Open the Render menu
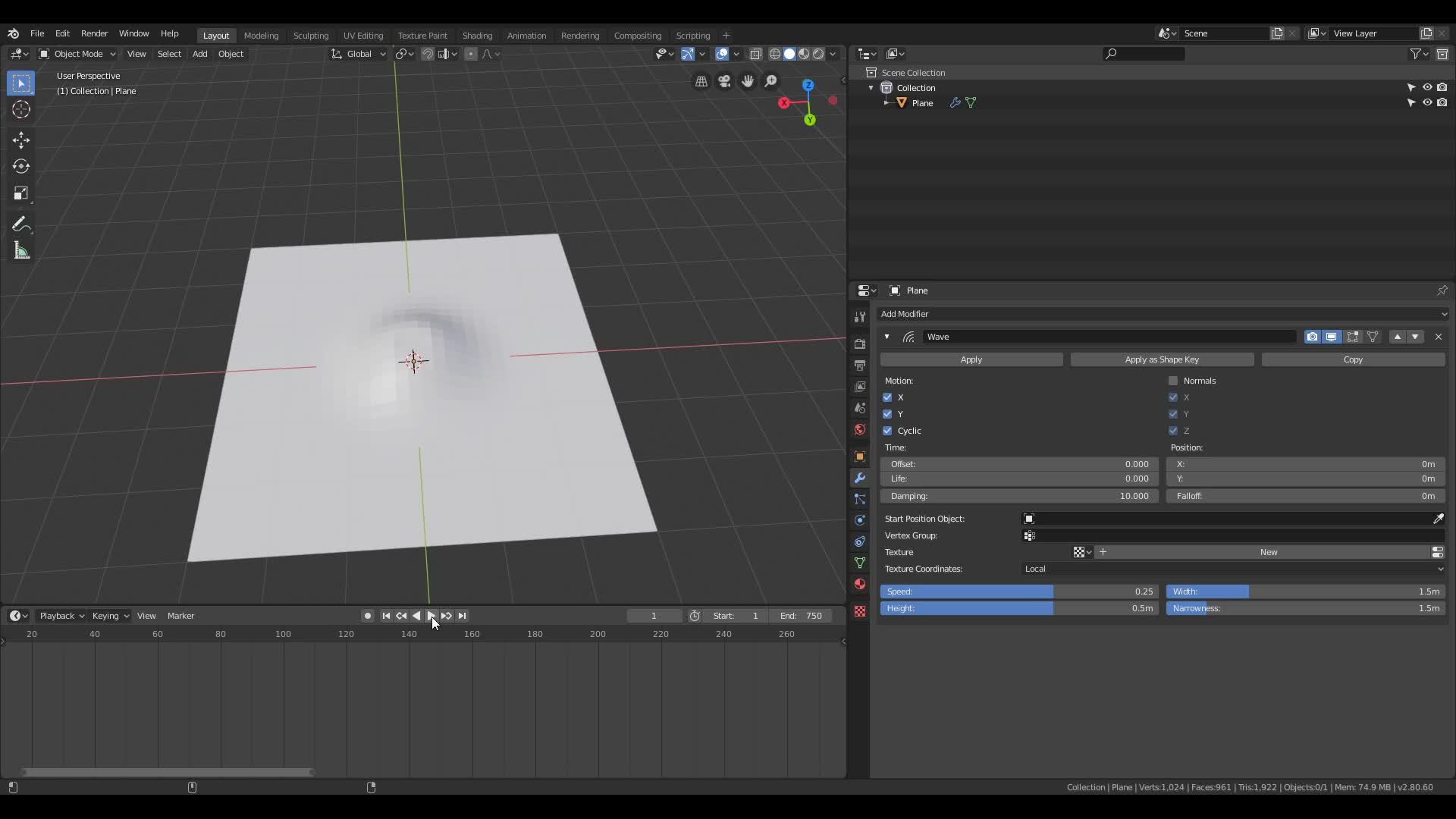Image resolution: width=1456 pixels, height=819 pixels. (94, 33)
